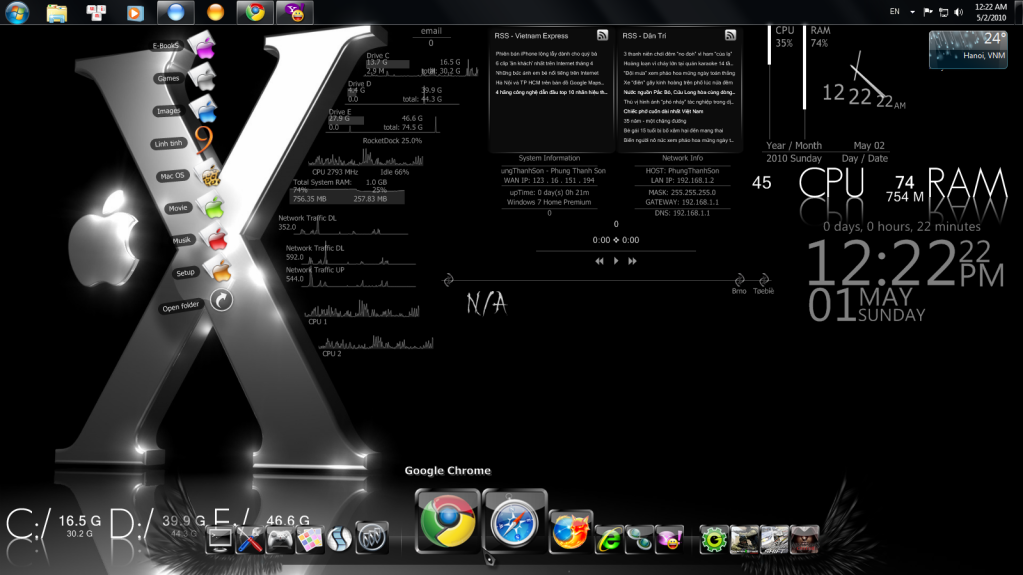
Task: Switch to Chrome window in taskbar
Action: click(x=254, y=12)
